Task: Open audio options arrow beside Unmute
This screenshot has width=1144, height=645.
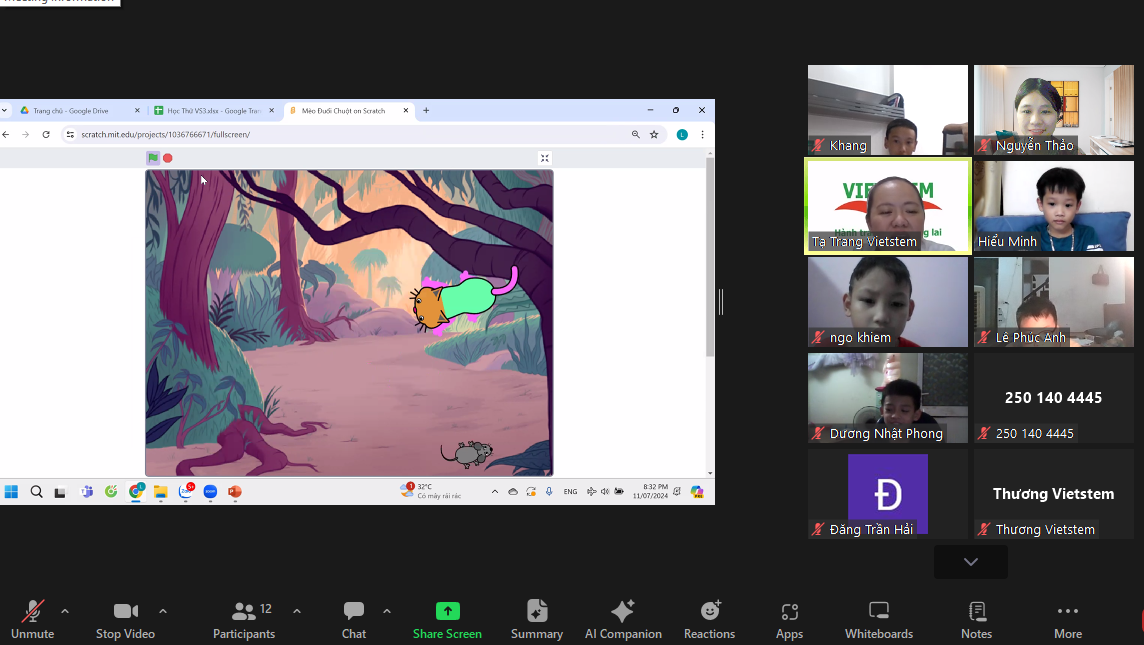Action: click(x=65, y=611)
